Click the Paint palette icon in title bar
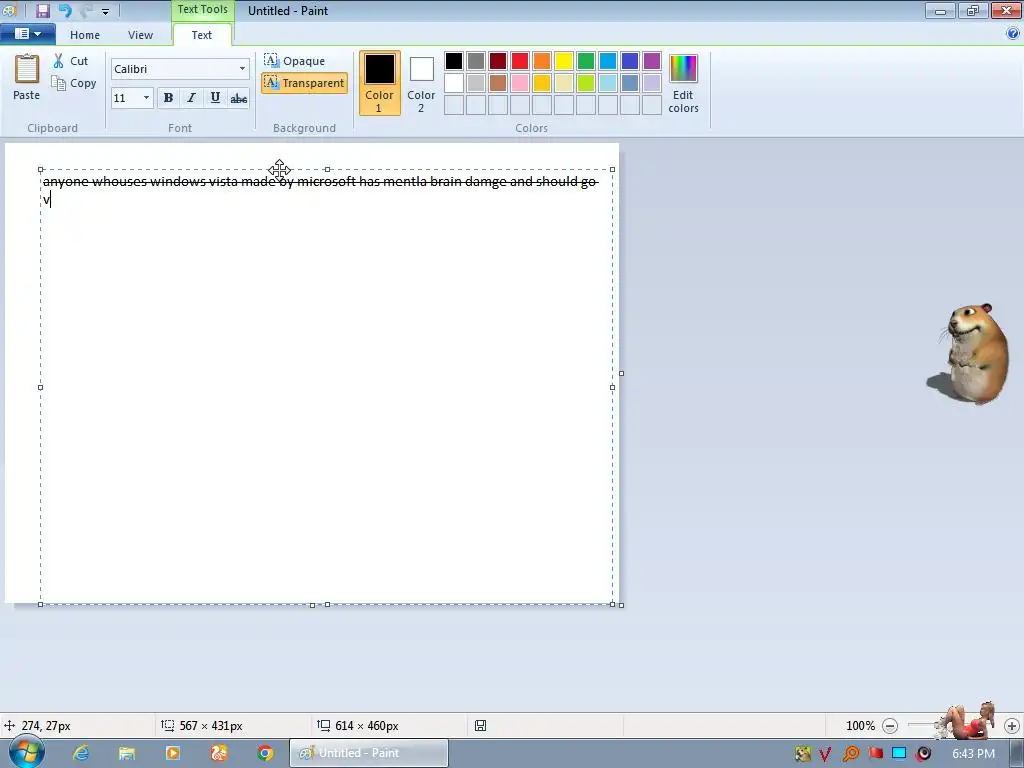Viewport: 1024px width, 768px height. (x=8, y=10)
